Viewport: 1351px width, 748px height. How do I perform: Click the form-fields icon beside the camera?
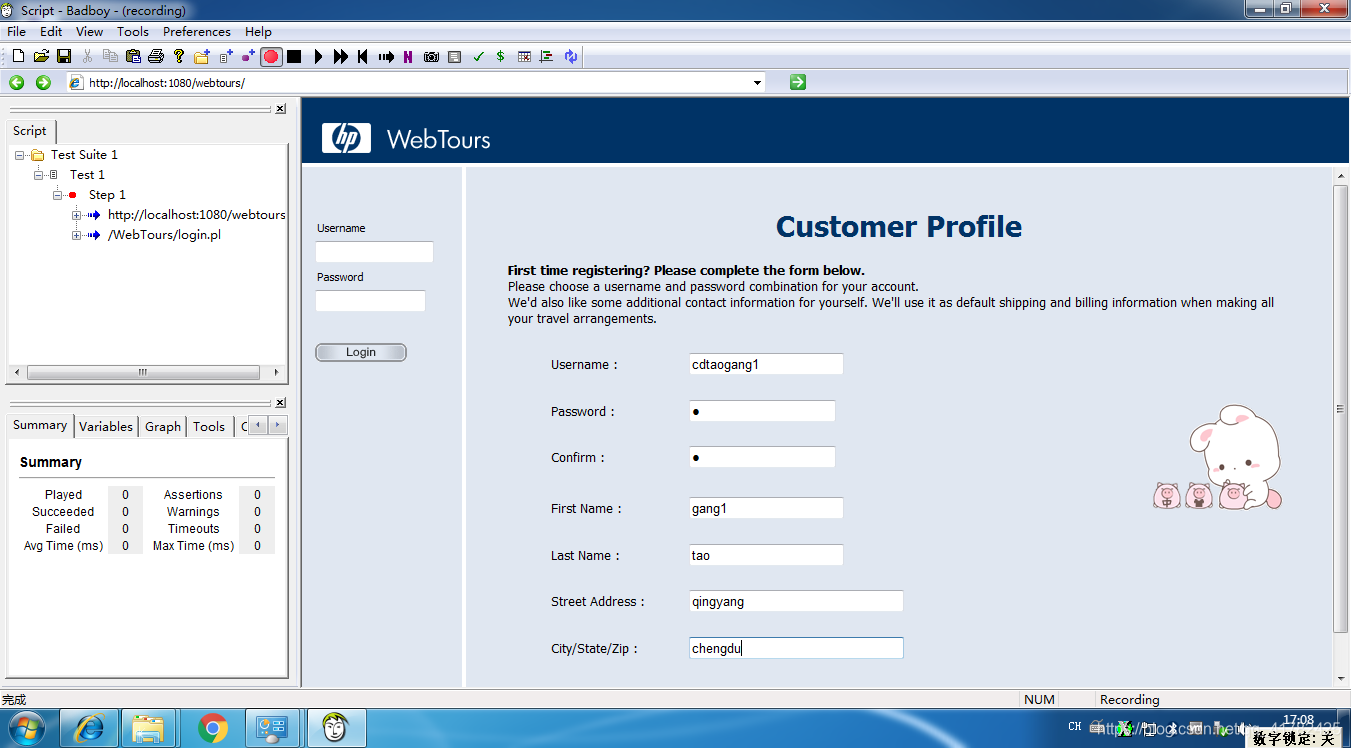454,57
